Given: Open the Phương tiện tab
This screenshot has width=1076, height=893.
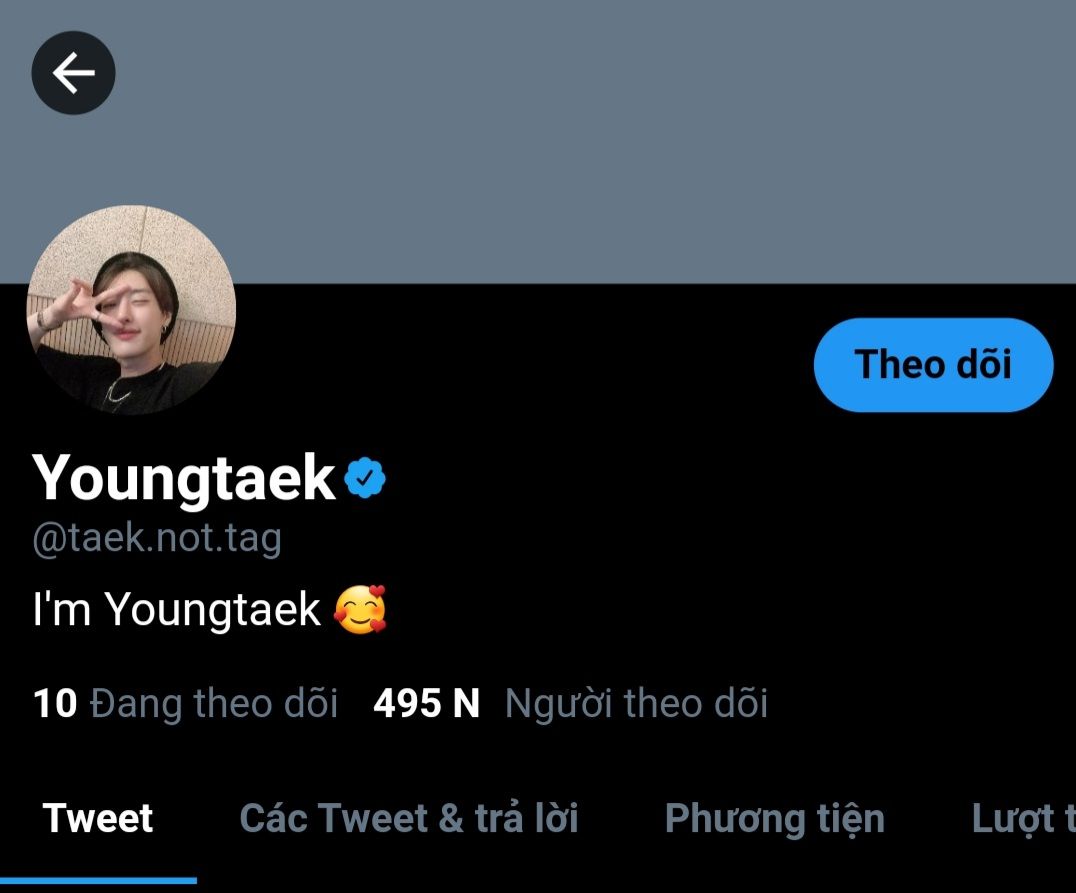Looking at the screenshot, I should [x=774, y=818].
